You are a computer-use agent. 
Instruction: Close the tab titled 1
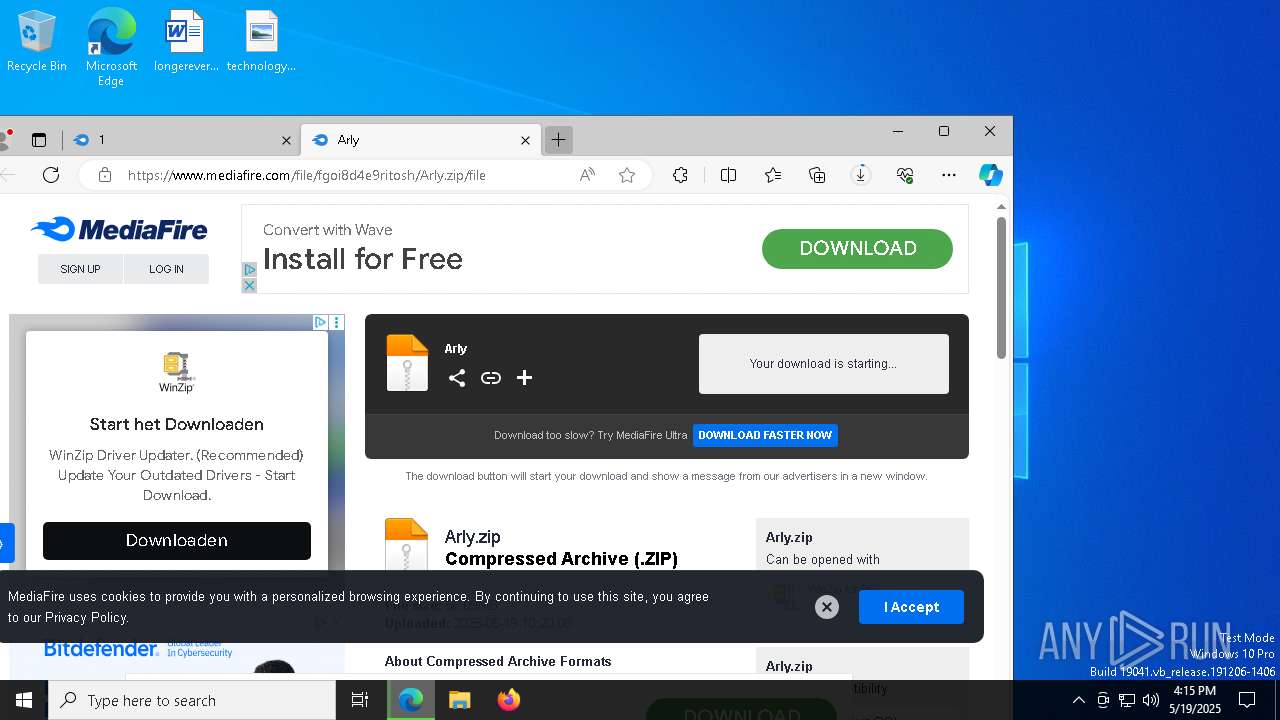tap(286, 140)
